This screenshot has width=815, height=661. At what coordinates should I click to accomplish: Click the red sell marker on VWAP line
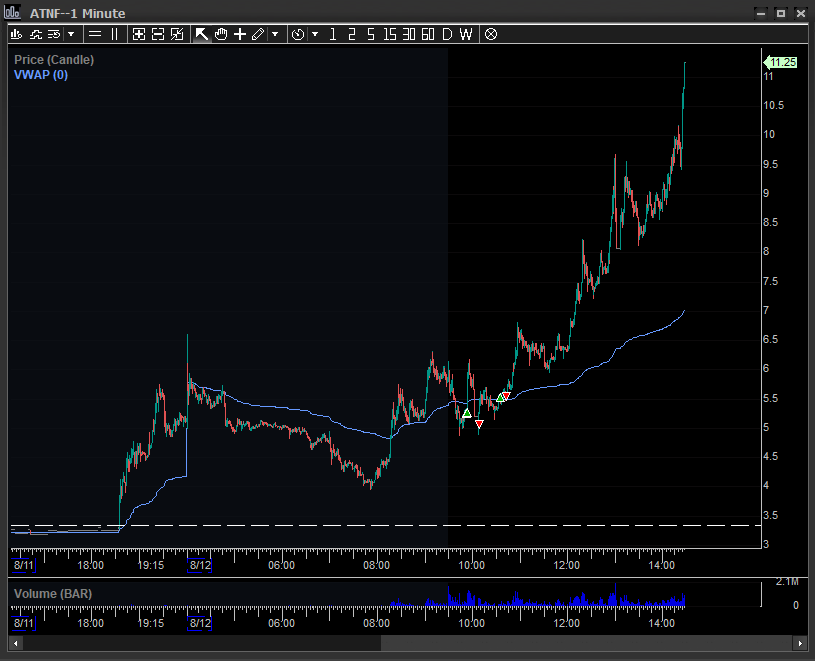[x=506, y=396]
